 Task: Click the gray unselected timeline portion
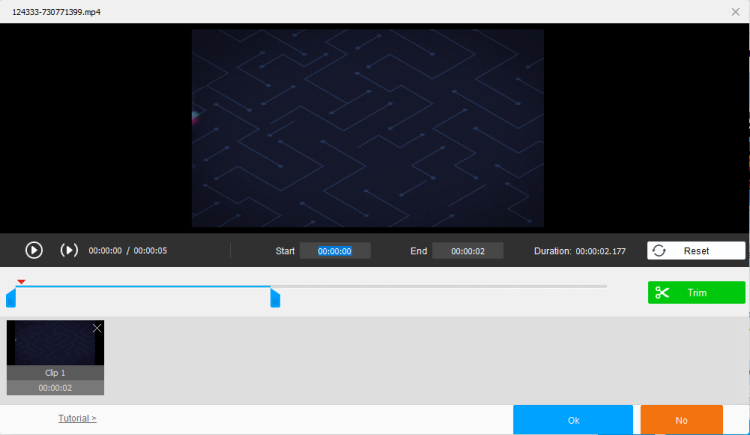(440, 287)
